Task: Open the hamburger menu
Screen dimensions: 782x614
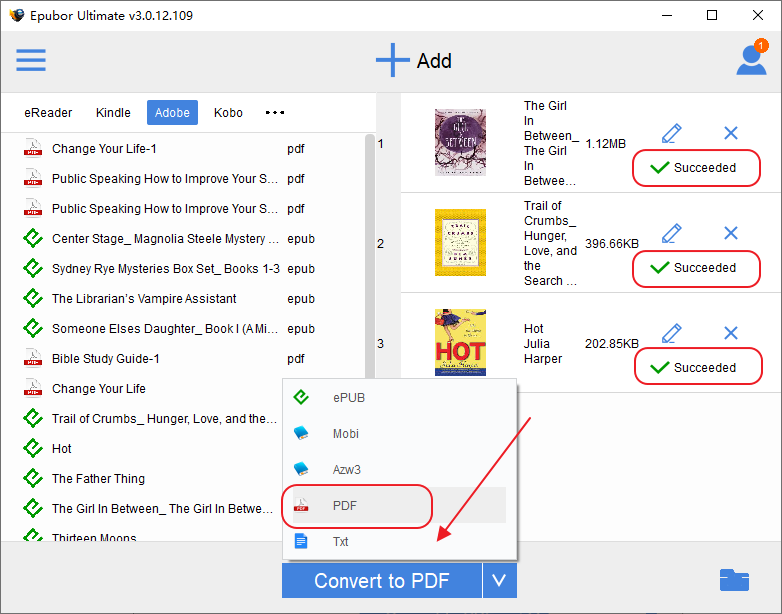Action: tap(31, 60)
